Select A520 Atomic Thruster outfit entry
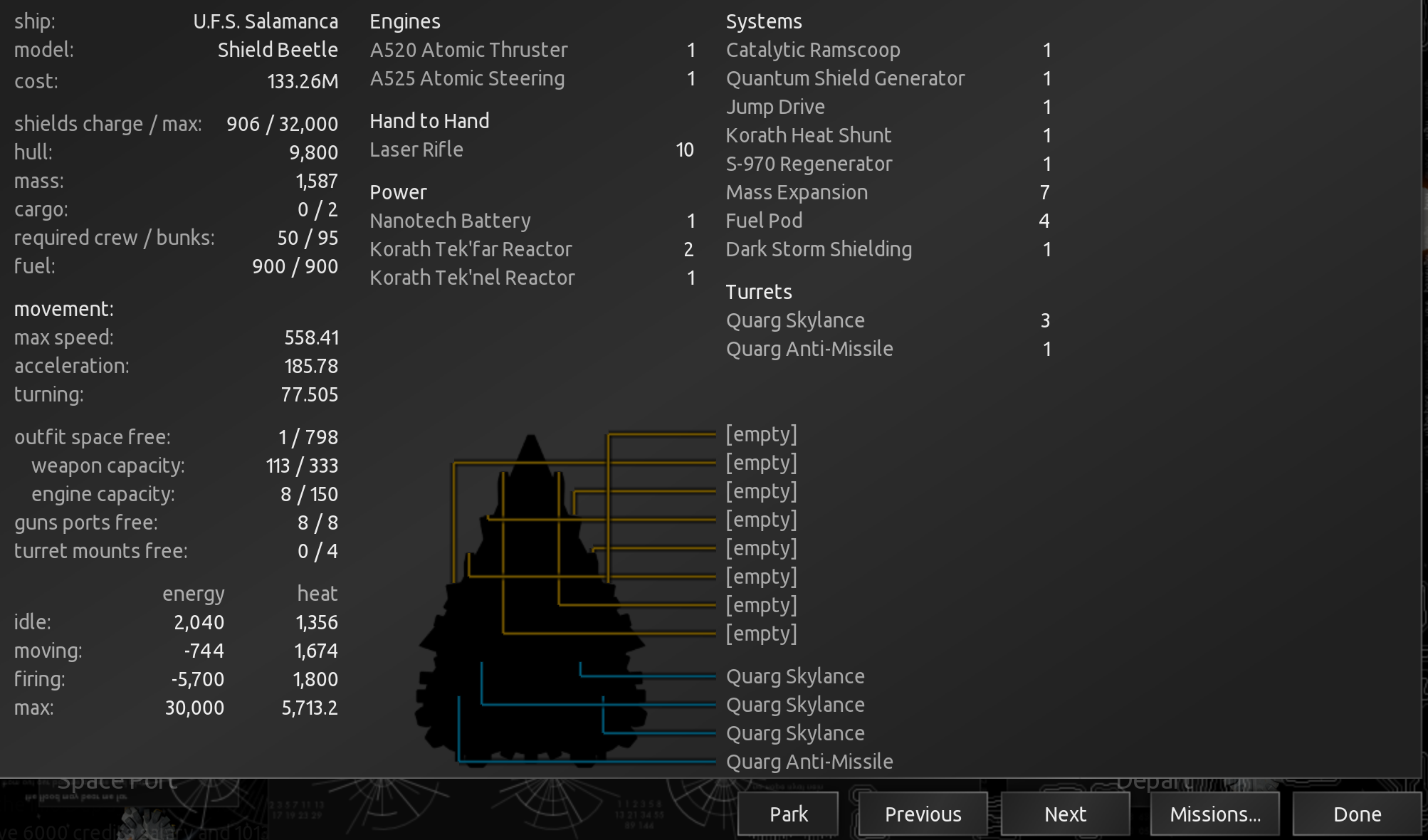 (468, 50)
